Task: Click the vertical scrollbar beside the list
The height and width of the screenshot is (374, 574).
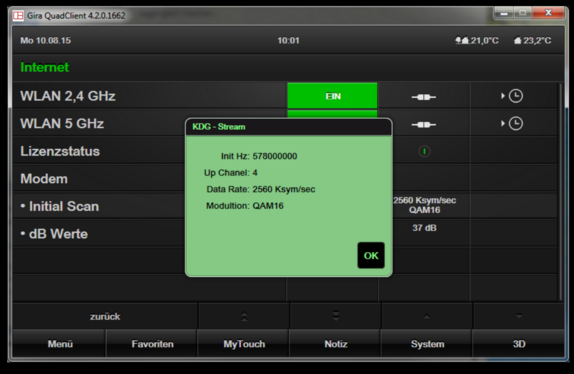Action: 560,192
